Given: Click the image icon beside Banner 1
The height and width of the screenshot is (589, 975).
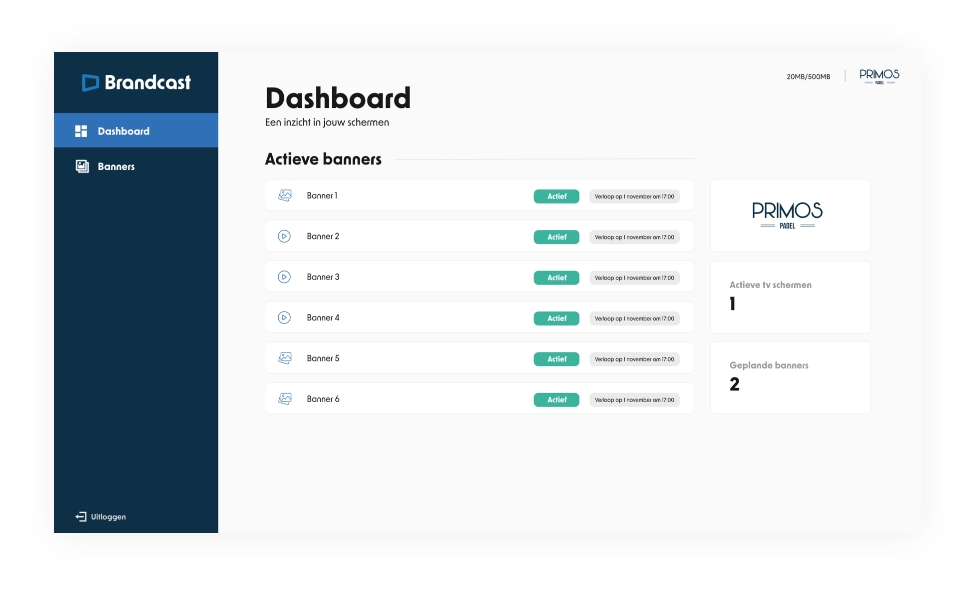Looking at the screenshot, I should point(284,196).
